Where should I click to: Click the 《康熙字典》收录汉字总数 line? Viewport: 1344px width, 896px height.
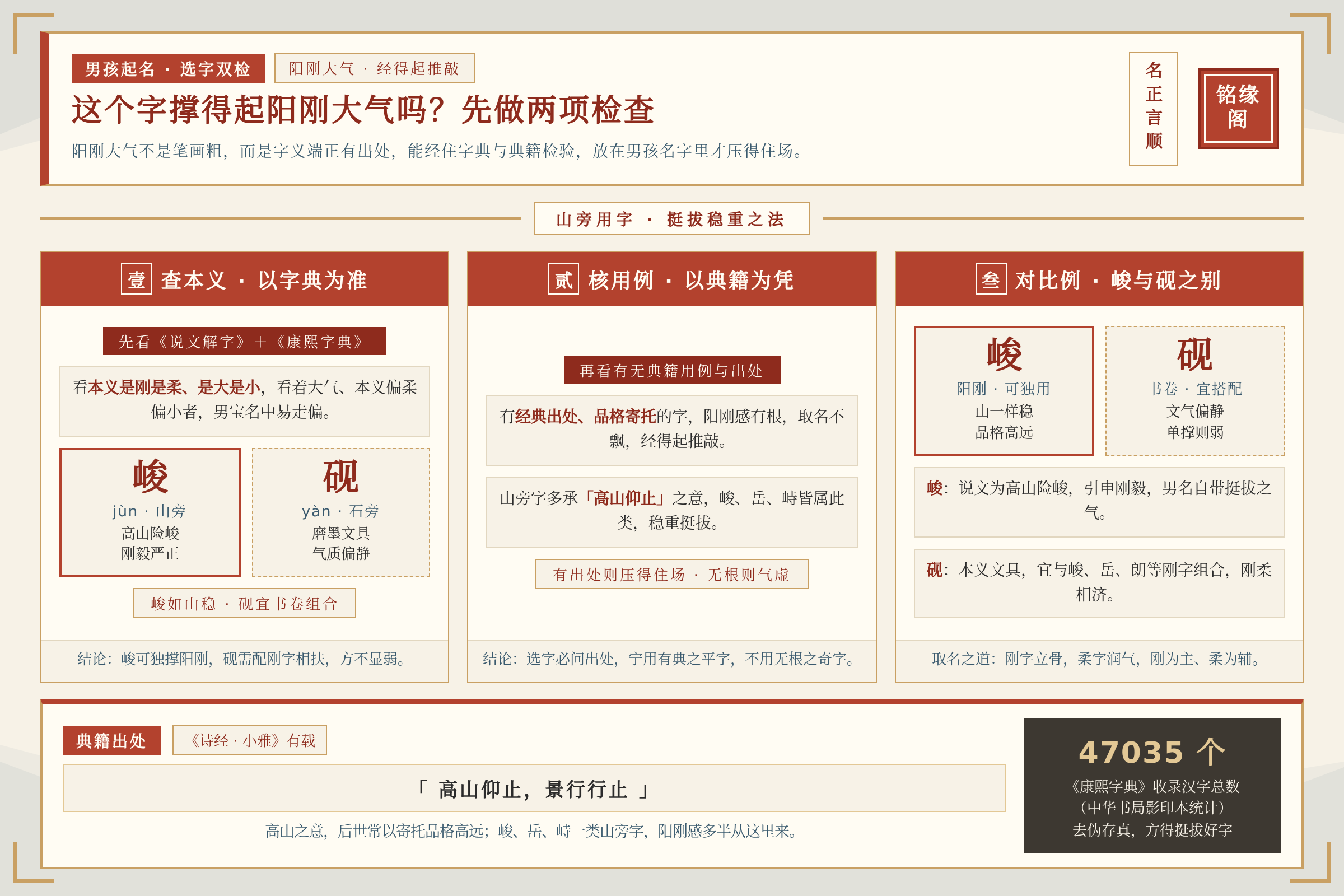click(1152, 786)
